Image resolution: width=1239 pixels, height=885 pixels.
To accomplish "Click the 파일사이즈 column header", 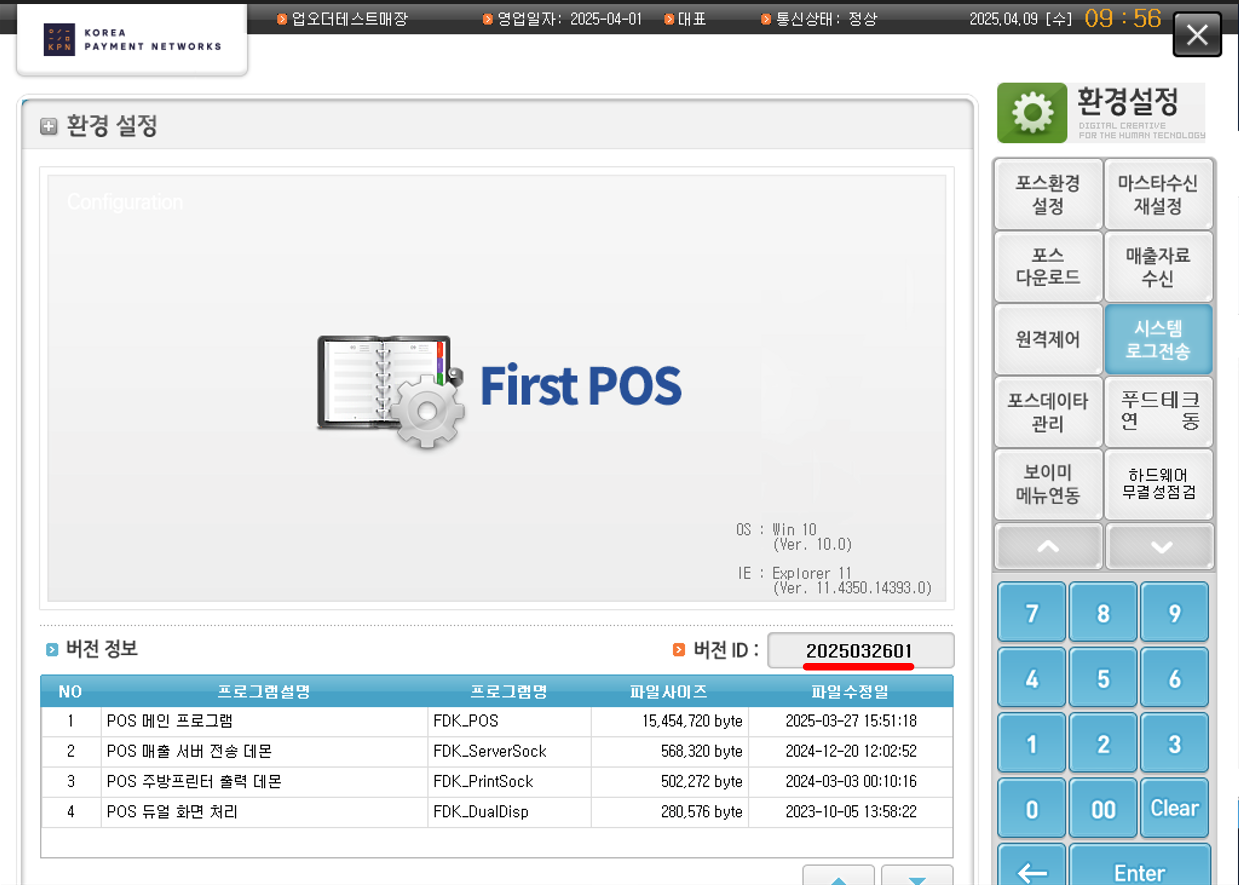I will 669,691.
